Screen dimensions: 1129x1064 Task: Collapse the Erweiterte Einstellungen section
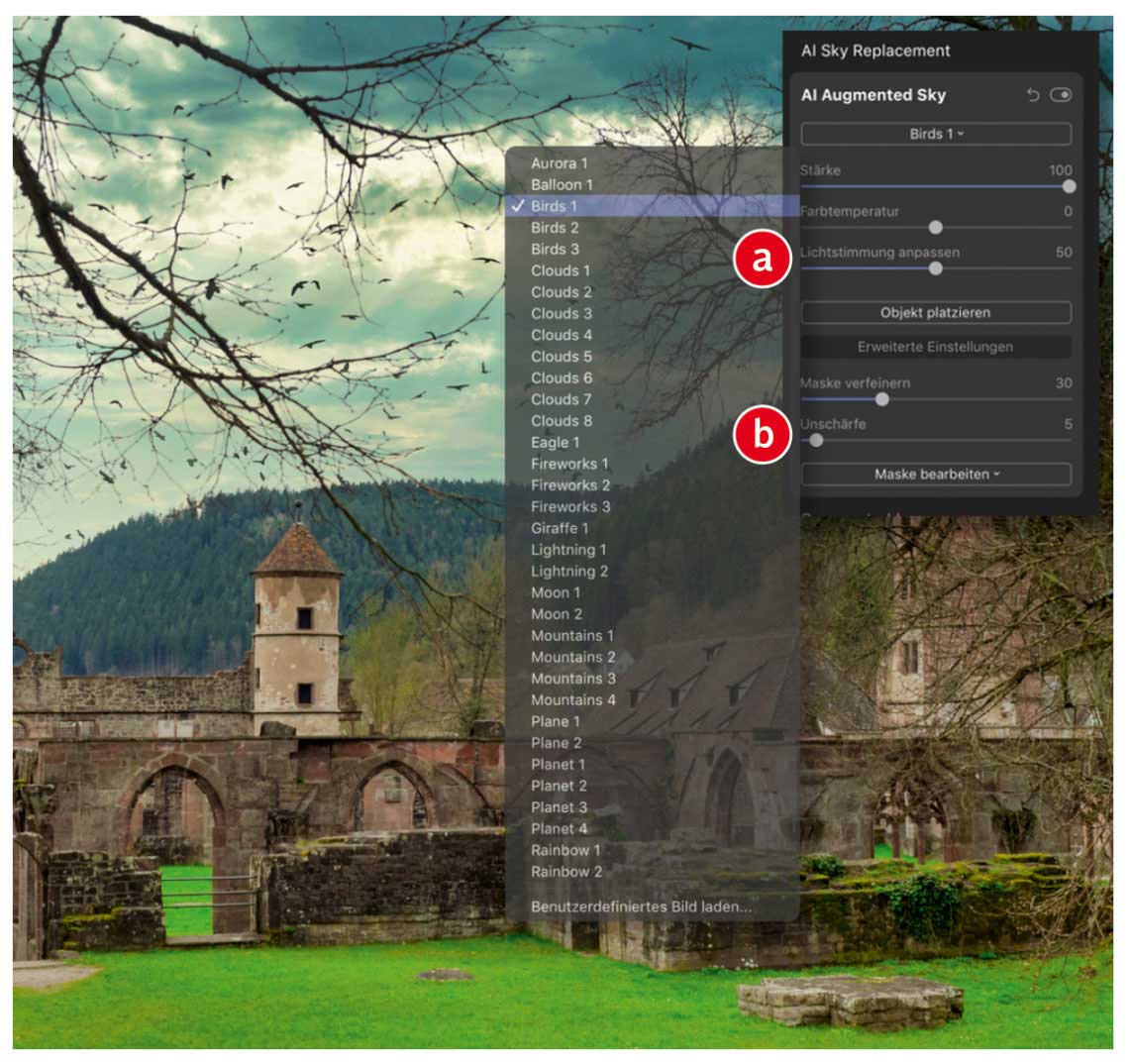point(936,347)
